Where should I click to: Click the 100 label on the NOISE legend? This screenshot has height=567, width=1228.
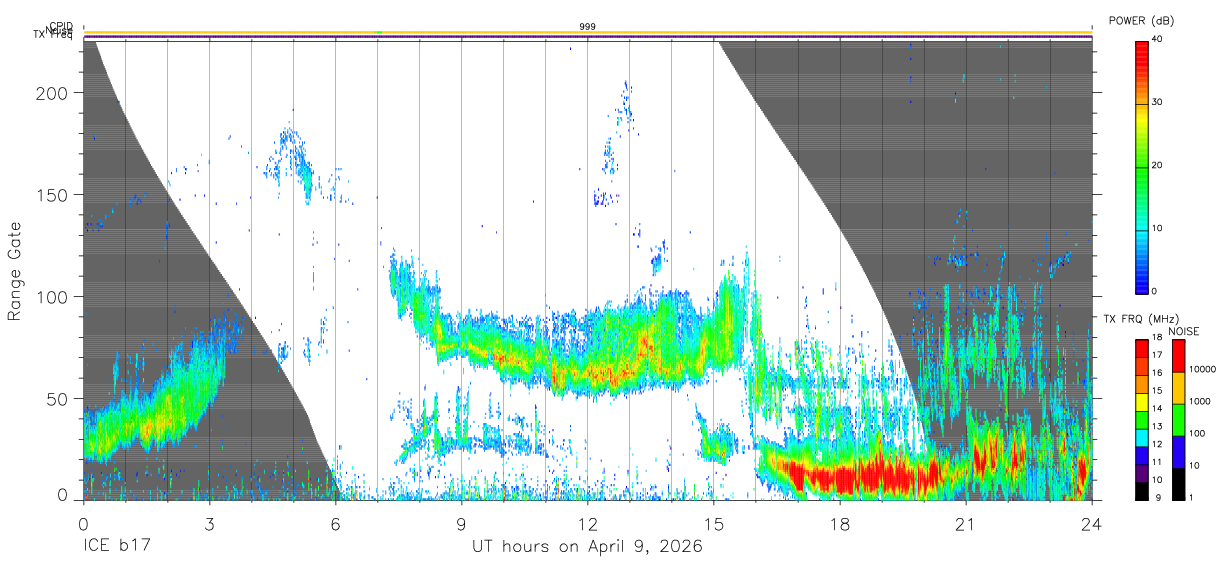pos(1198,433)
